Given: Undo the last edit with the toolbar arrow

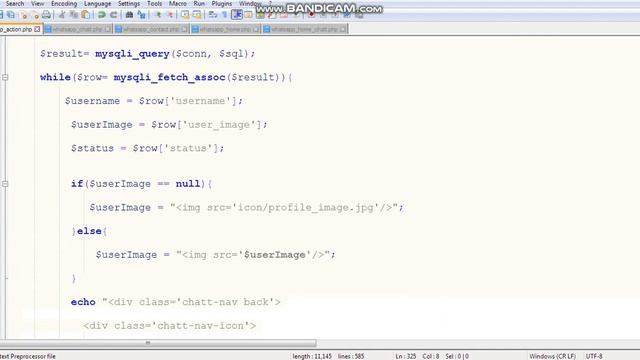Looking at the screenshot, I should coord(102,15).
